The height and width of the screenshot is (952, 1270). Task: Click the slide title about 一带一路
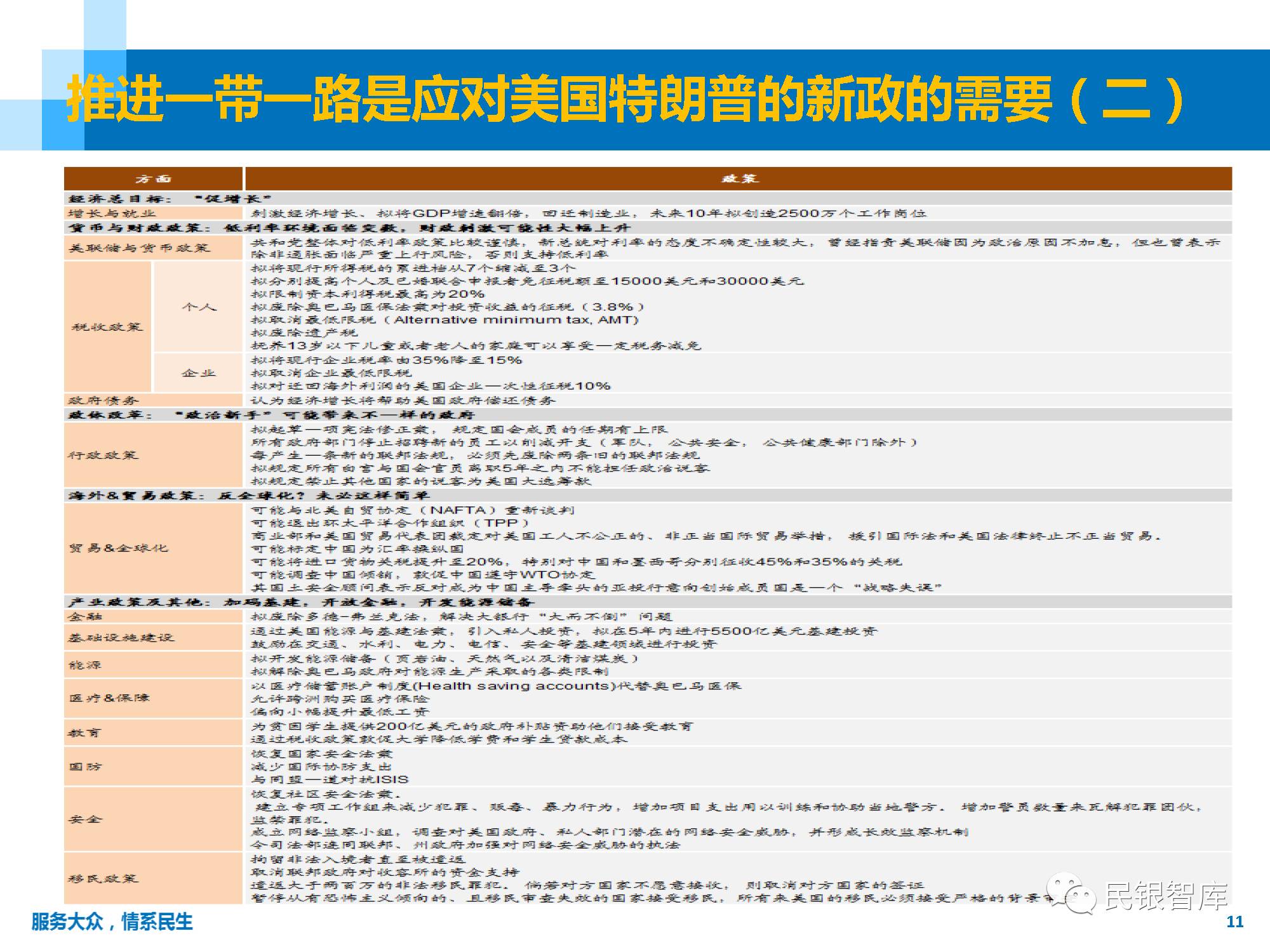point(625,100)
